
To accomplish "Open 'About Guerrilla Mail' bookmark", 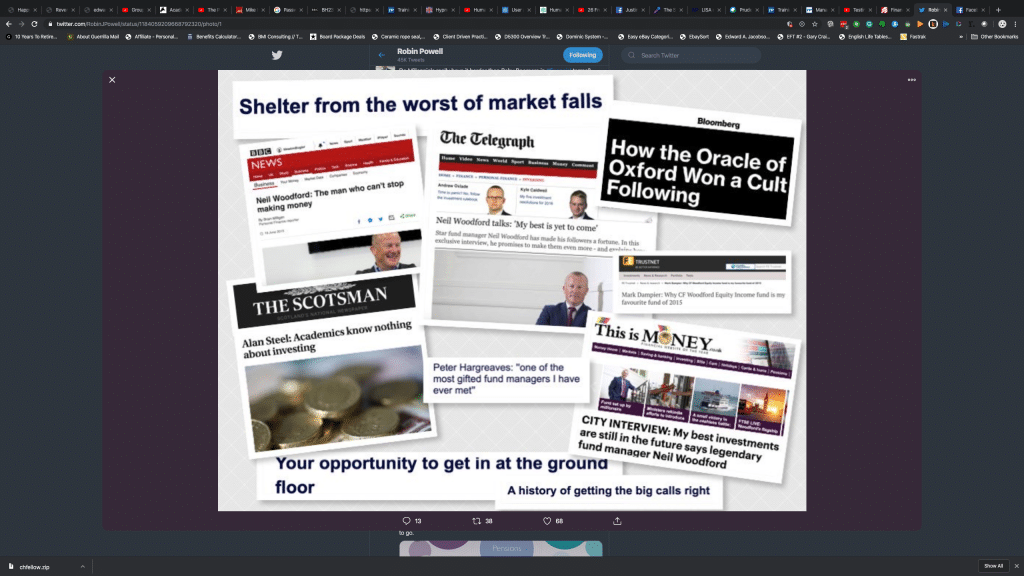I will pos(93,37).
